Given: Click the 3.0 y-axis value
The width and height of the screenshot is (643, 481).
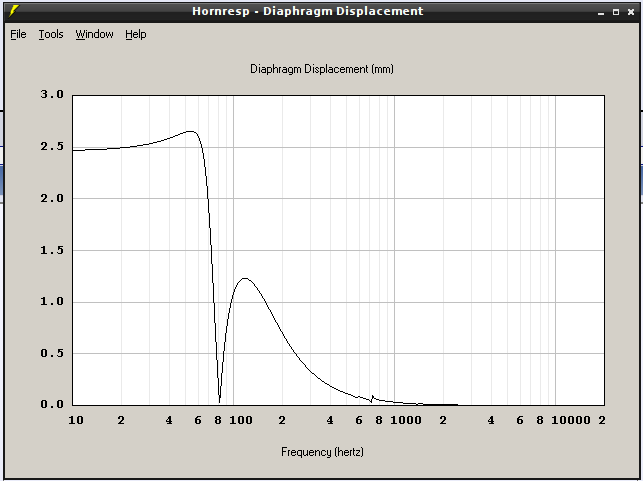Looking at the screenshot, I should tap(52, 94).
